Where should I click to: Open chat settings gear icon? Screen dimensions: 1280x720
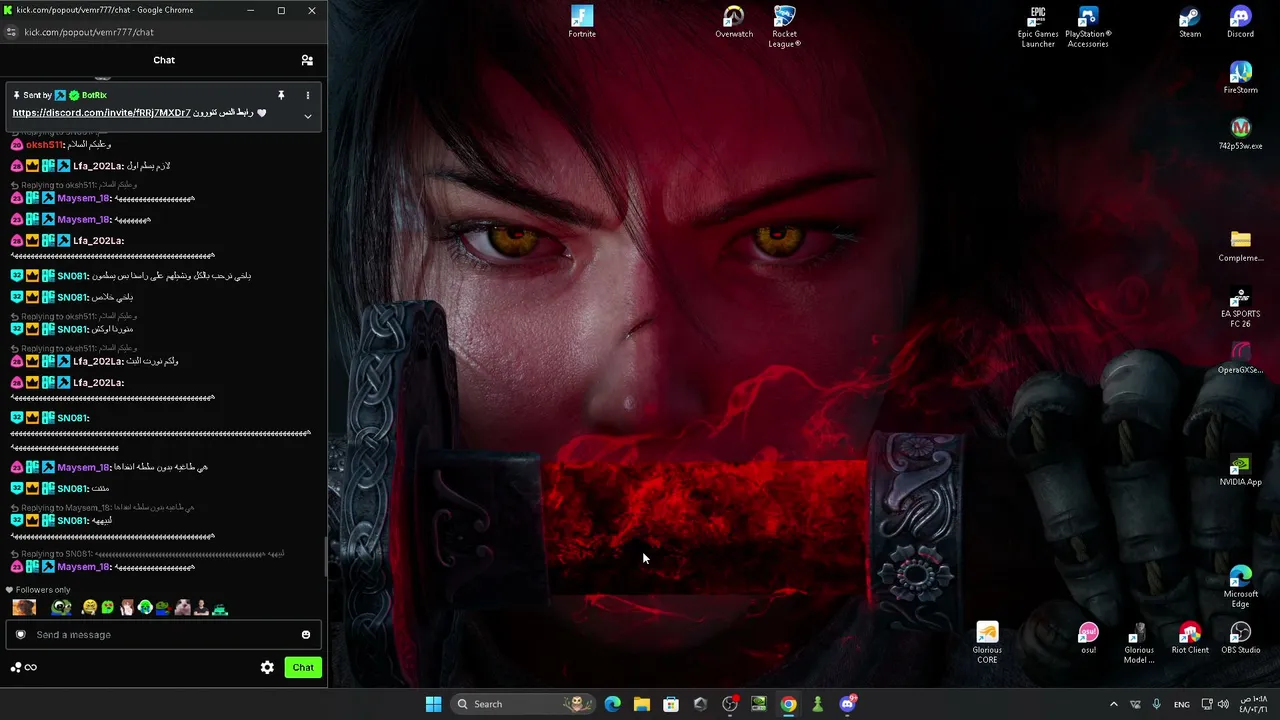[x=267, y=667]
